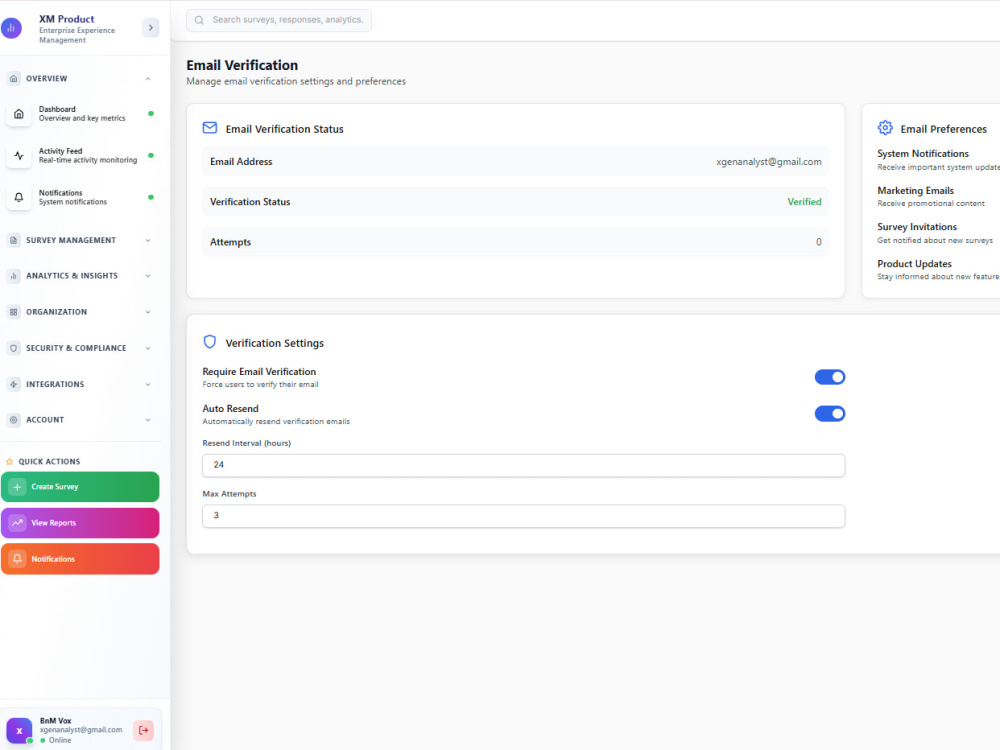Screen dimensions: 1000x750
Task: Click the Analytics & Insights bar-chart icon
Action: coord(13,276)
